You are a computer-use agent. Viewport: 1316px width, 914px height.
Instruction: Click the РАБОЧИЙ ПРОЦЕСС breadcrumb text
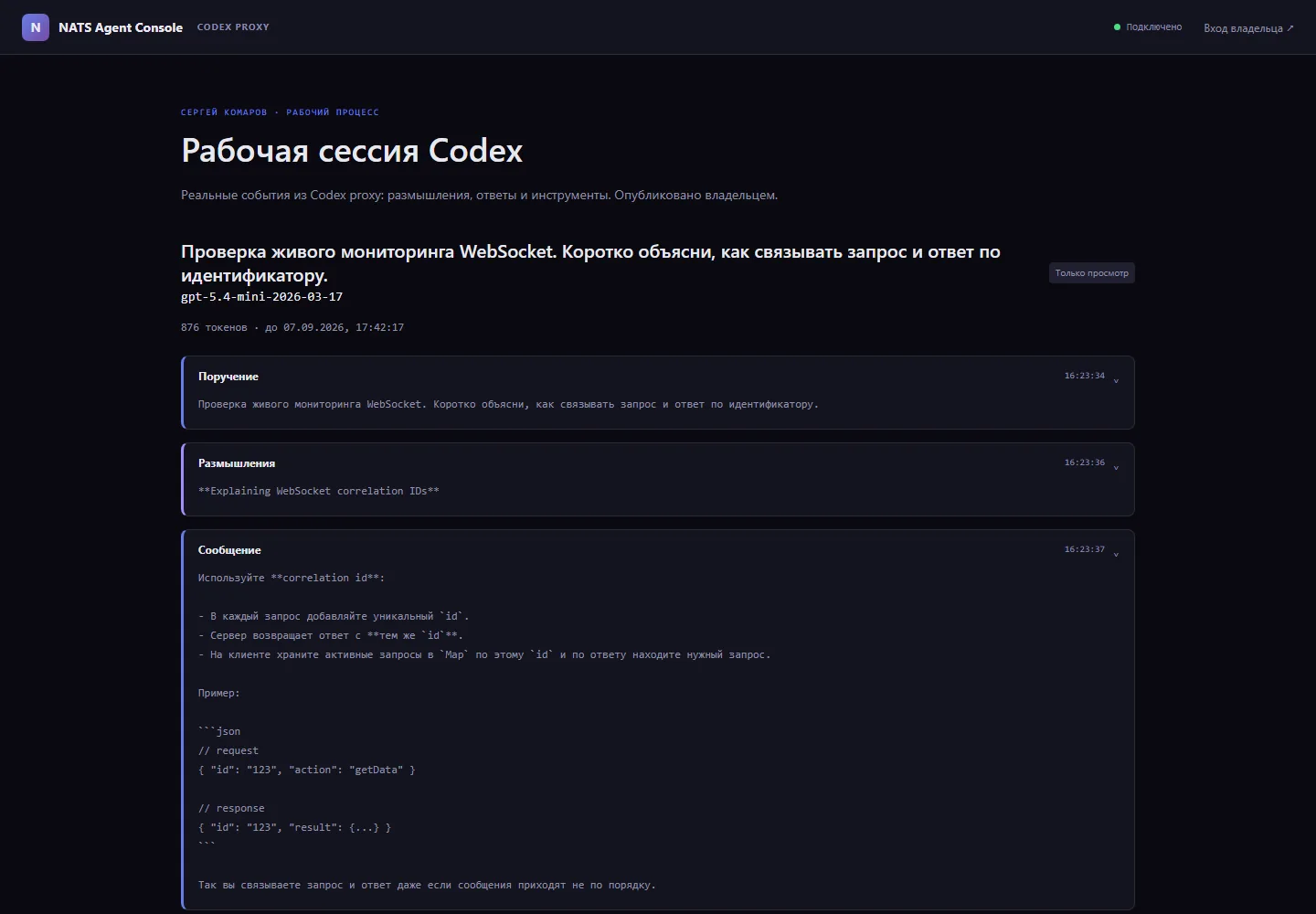(333, 112)
